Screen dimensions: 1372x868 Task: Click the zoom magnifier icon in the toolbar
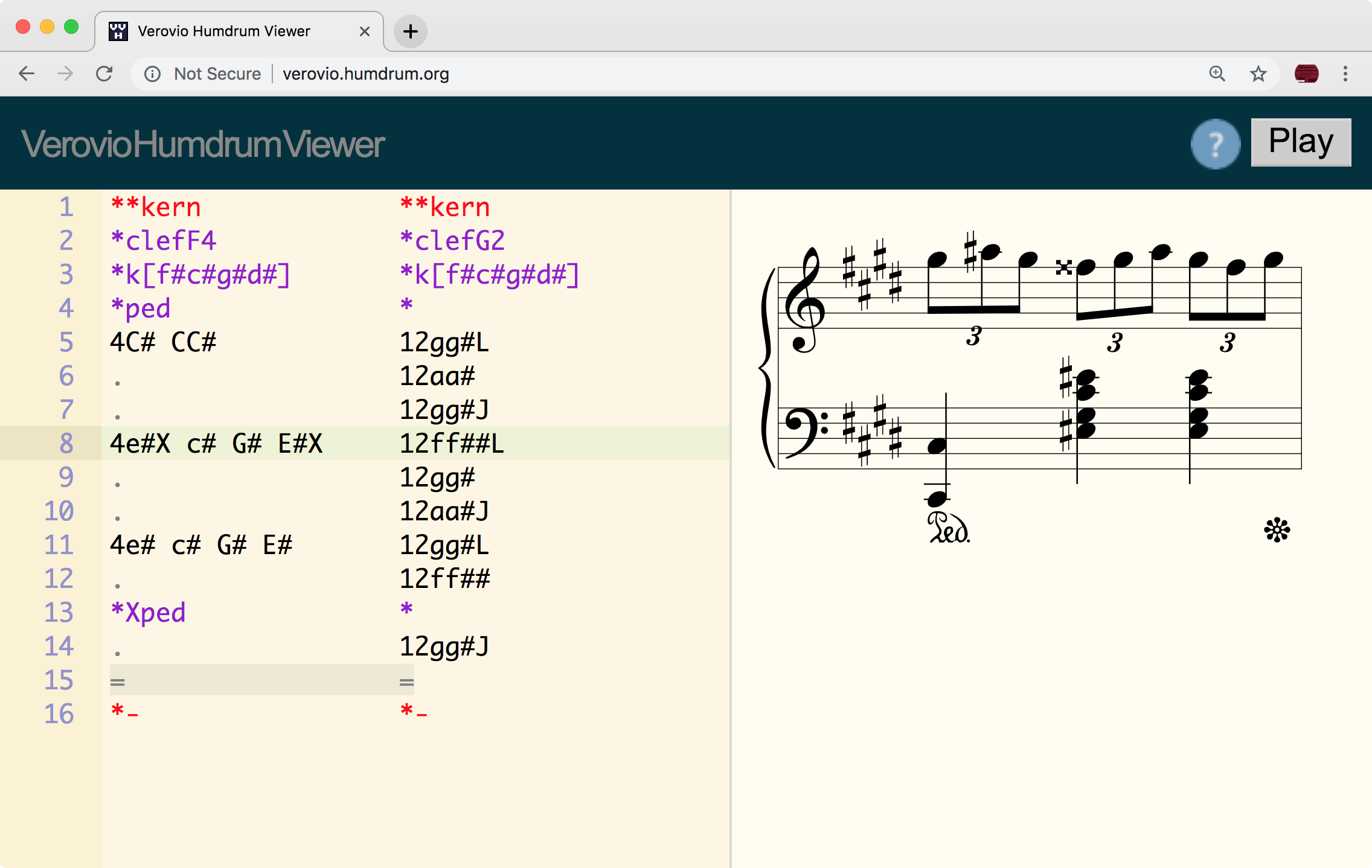1218,74
